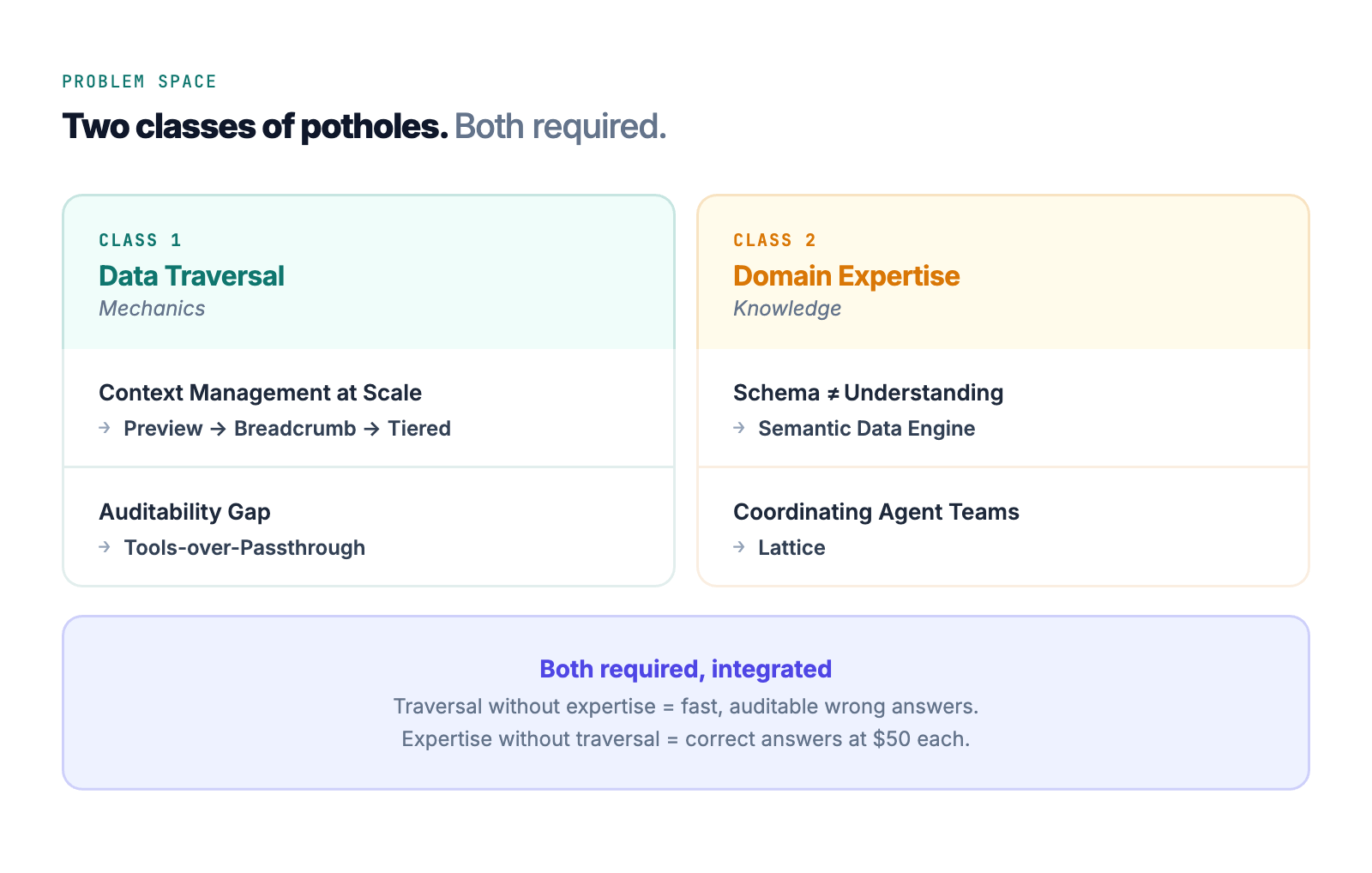
Task: Click the PROBLEM SPACE label
Action: pos(139,81)
